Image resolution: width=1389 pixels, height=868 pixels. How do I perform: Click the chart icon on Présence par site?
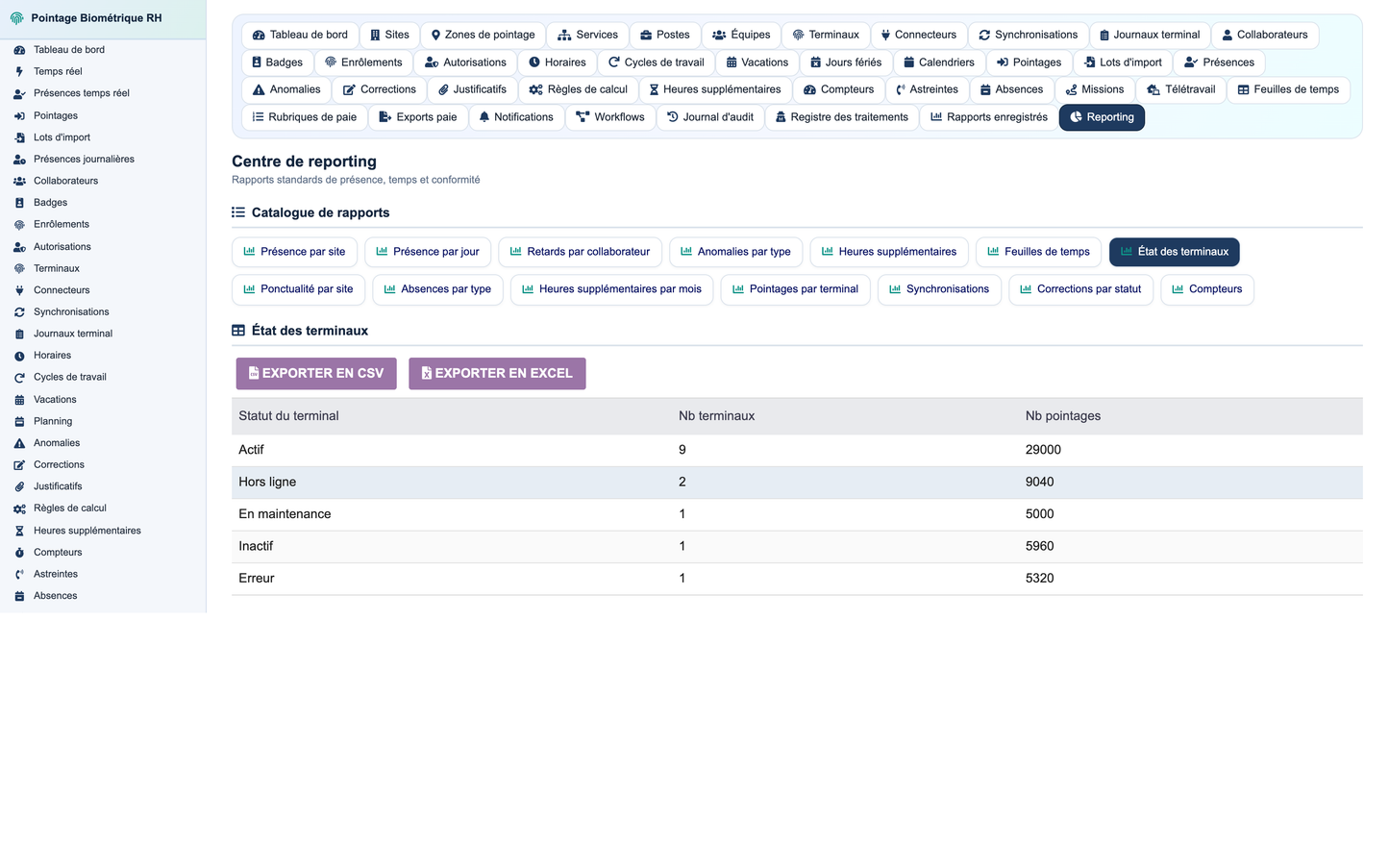pyautogui.click(x=249, y=252)
